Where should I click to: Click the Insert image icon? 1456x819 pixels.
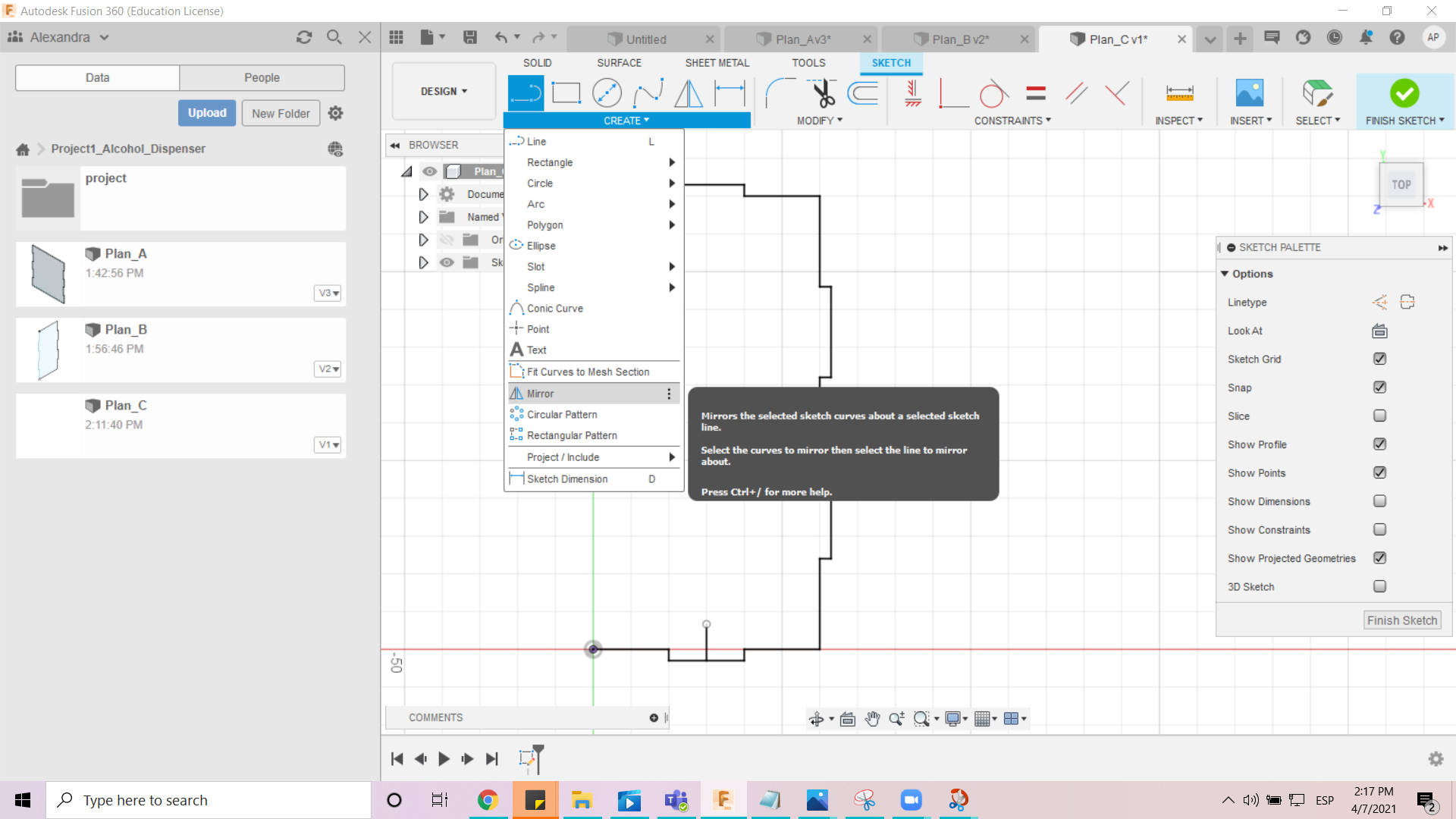1249,93
